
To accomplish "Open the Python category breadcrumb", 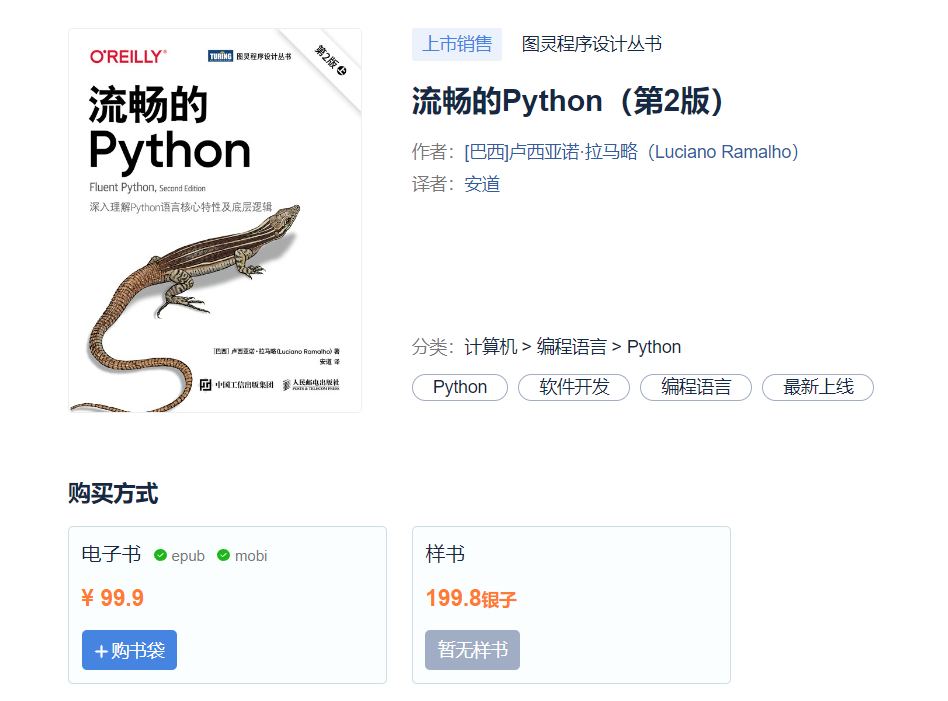I will [654, 347].
